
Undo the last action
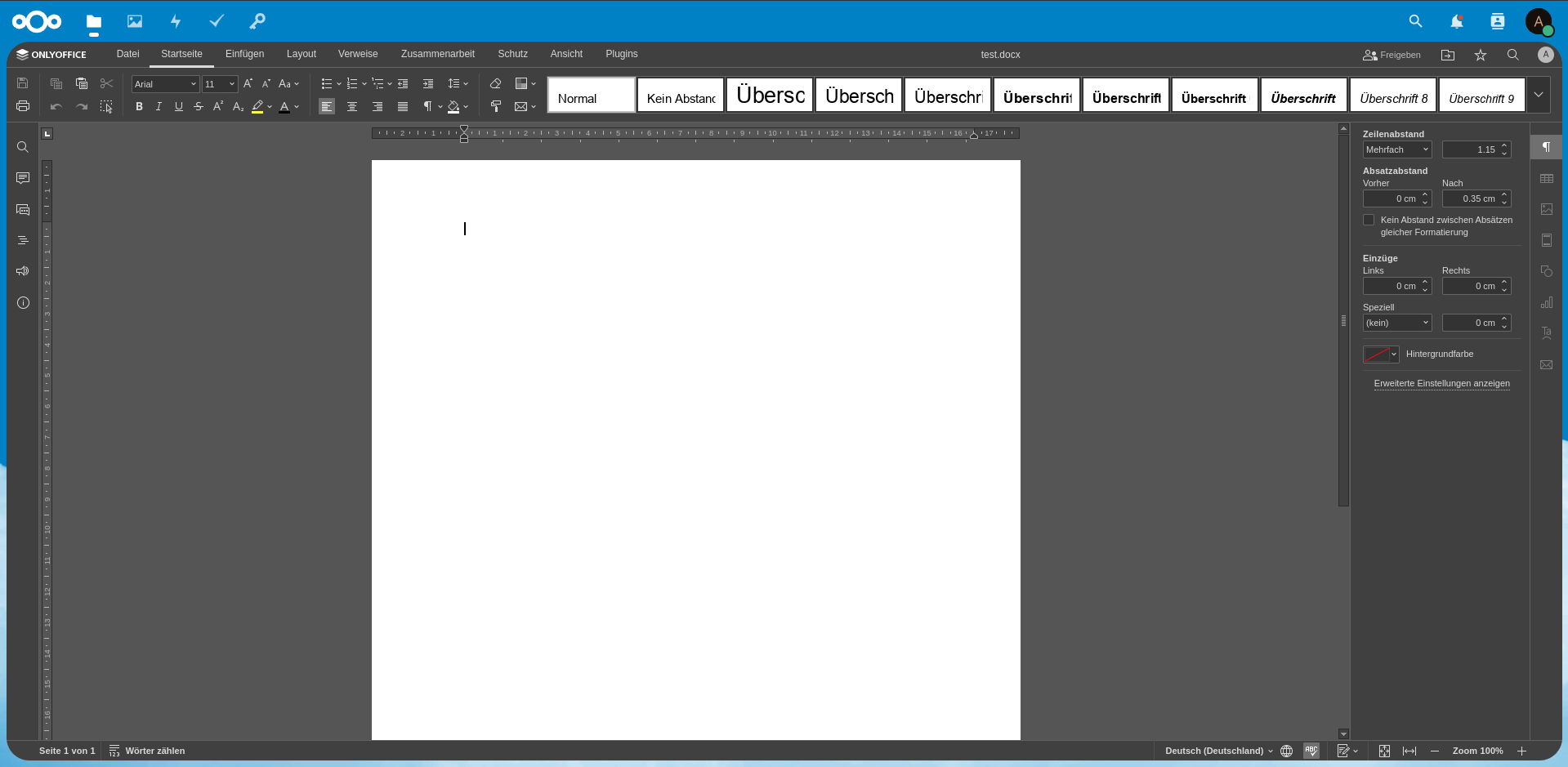pos(56,106)
